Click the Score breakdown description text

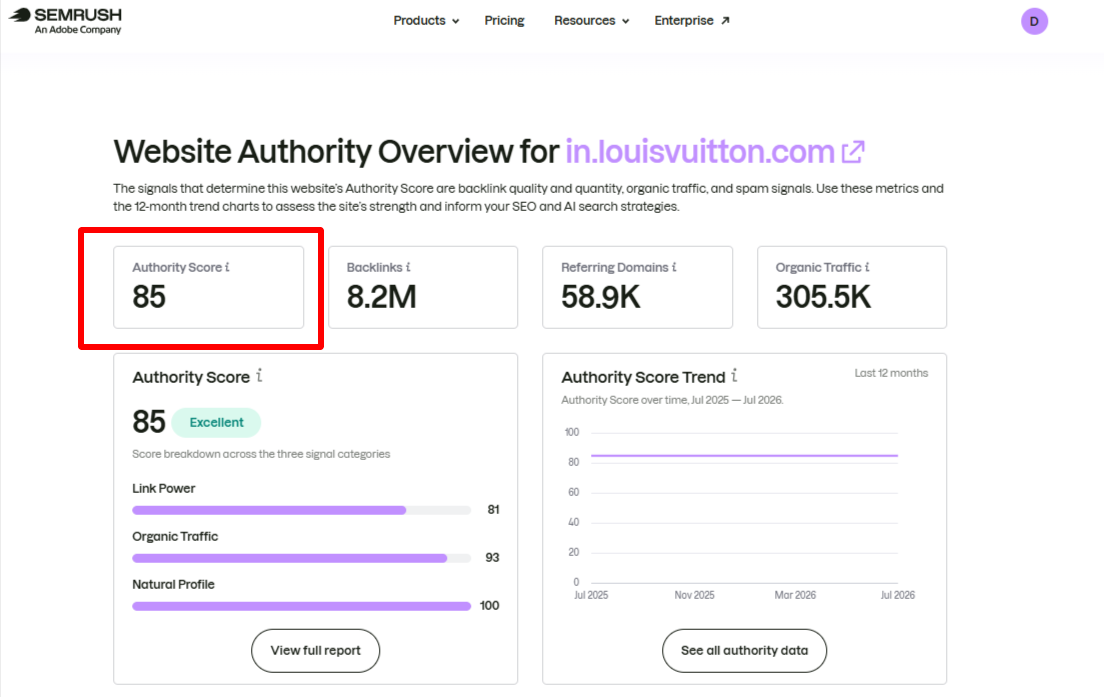click(x=261, y=454)
